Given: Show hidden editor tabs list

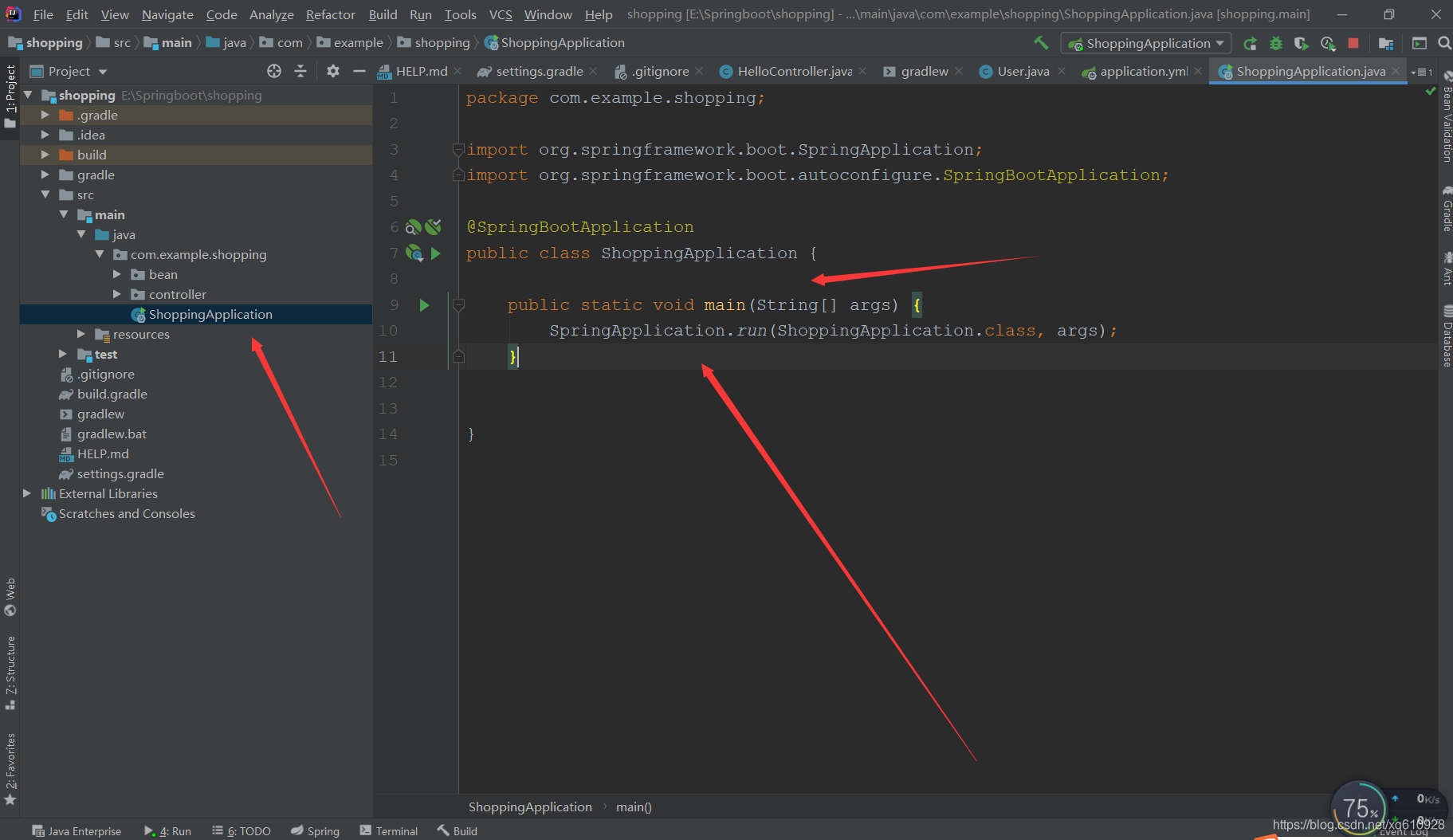Looking at the screenshot, I should (x=1421, y=72).
